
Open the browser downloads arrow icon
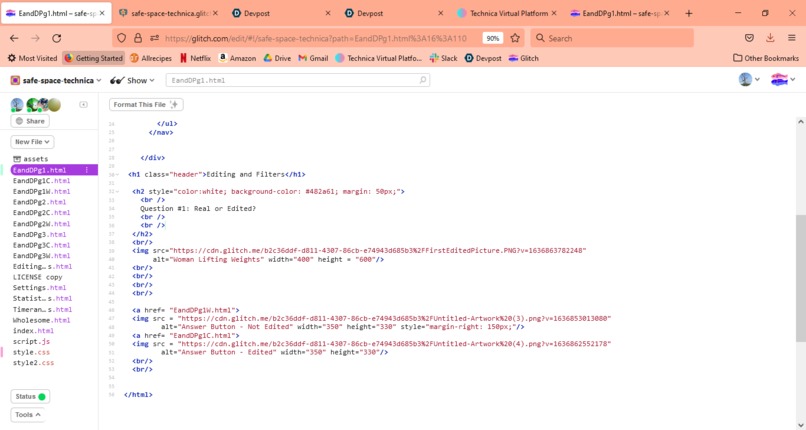[770, 38]
